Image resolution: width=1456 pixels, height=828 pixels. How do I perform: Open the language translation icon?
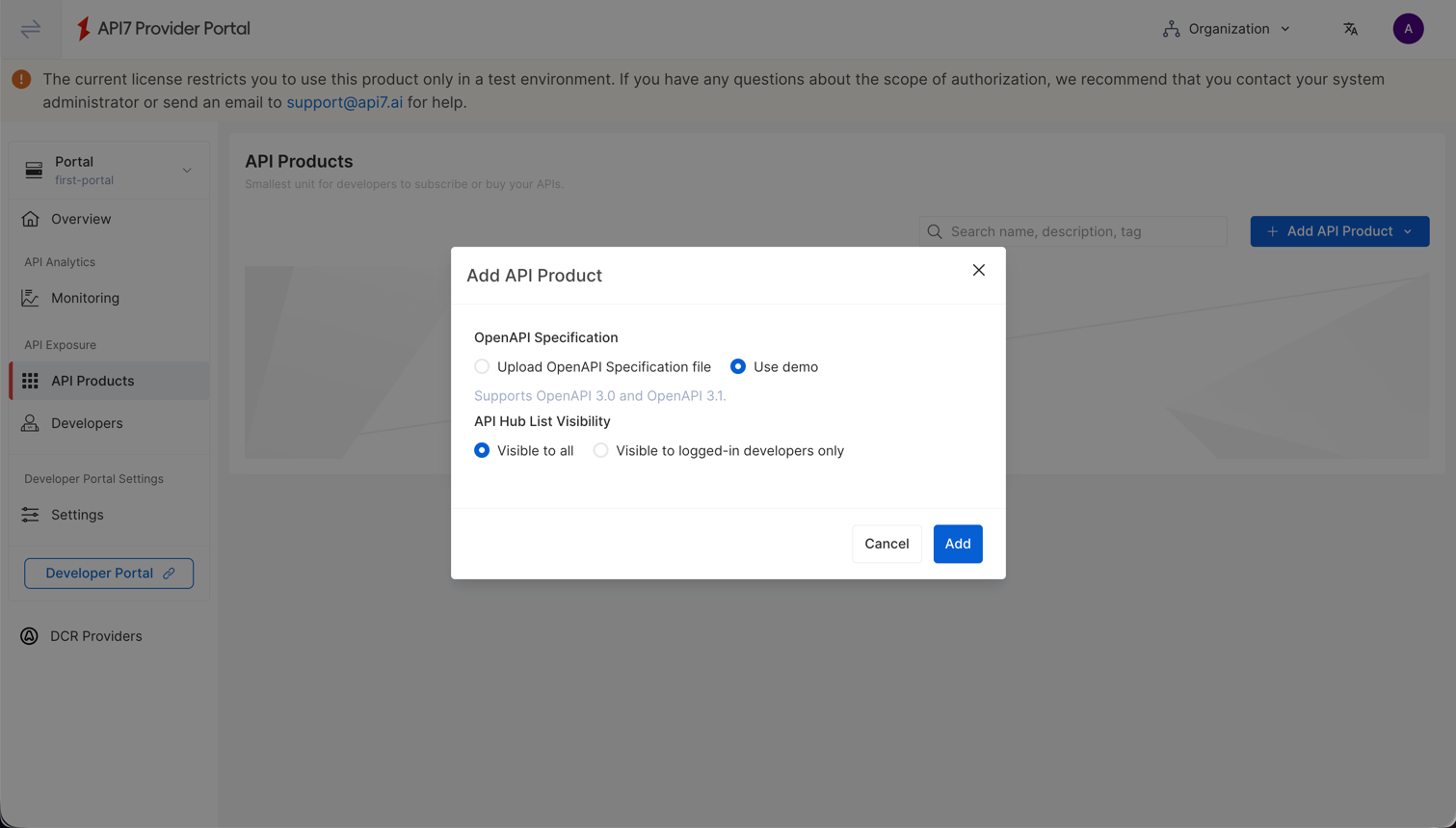(1351, 28)
